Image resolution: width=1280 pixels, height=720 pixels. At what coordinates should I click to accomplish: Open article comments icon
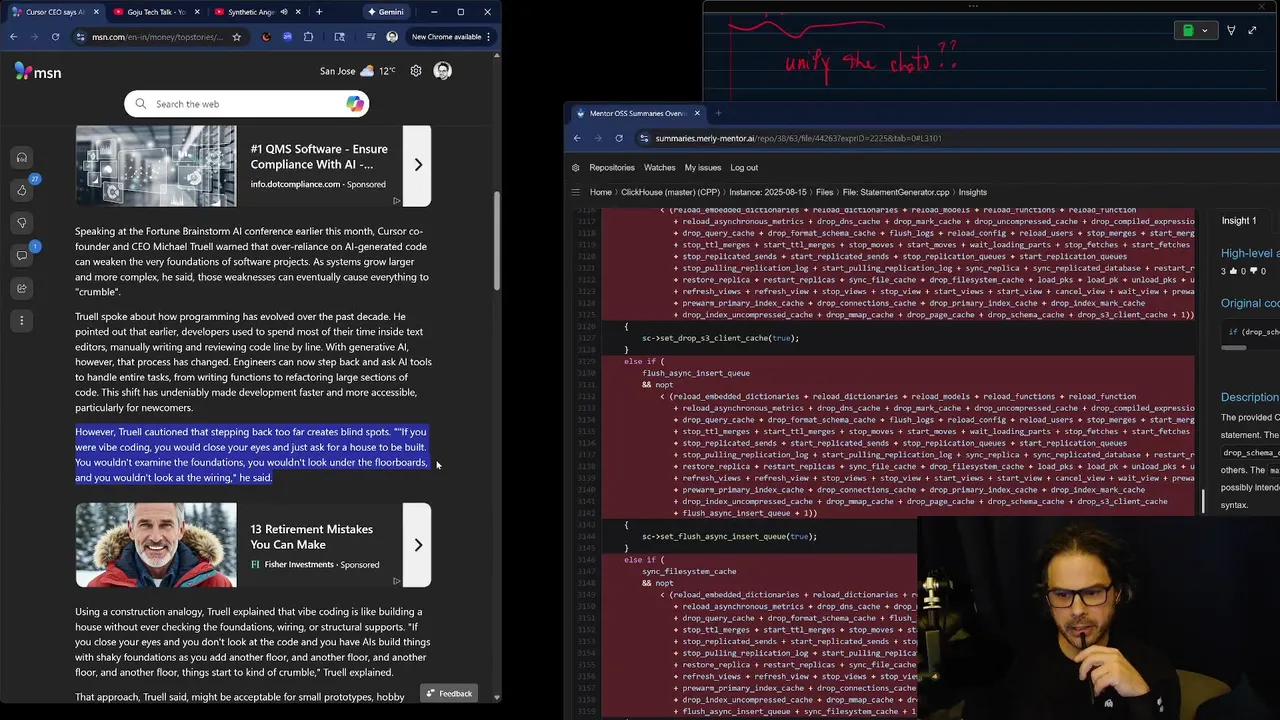pos(22,255)
